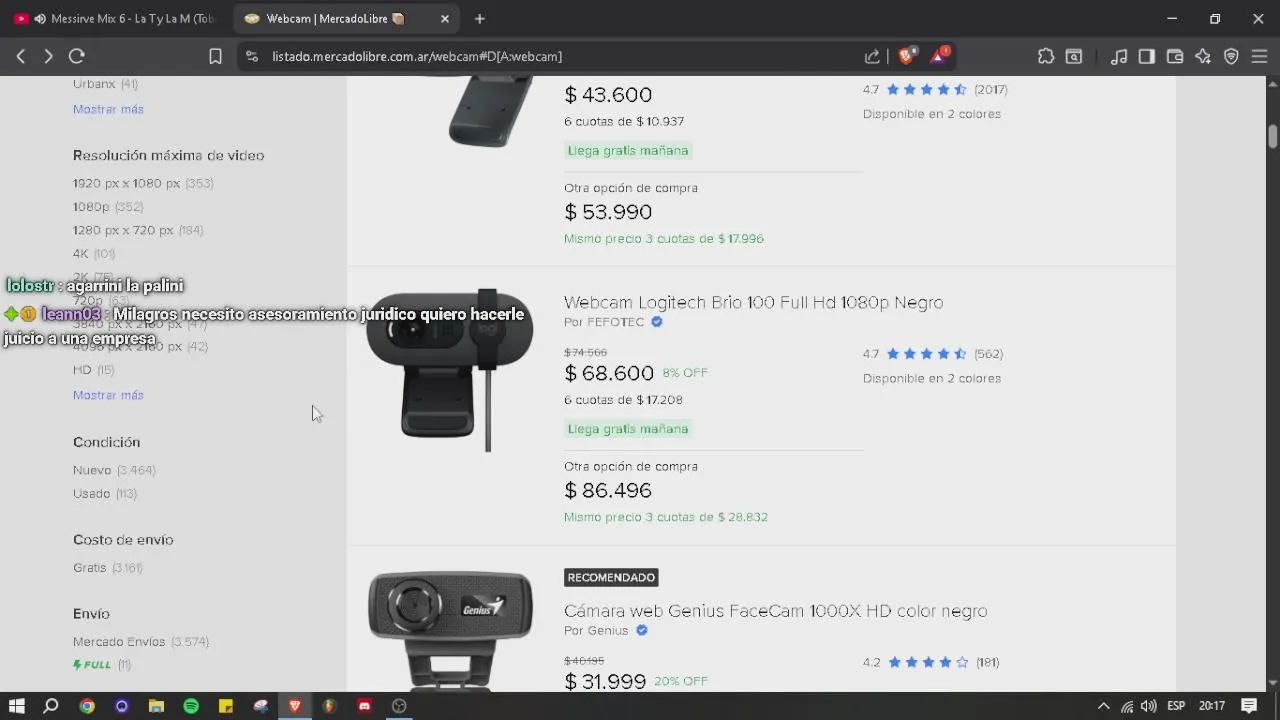Show hidden system tray icons chevron
1280x720 pixels.
(1104, 706)
